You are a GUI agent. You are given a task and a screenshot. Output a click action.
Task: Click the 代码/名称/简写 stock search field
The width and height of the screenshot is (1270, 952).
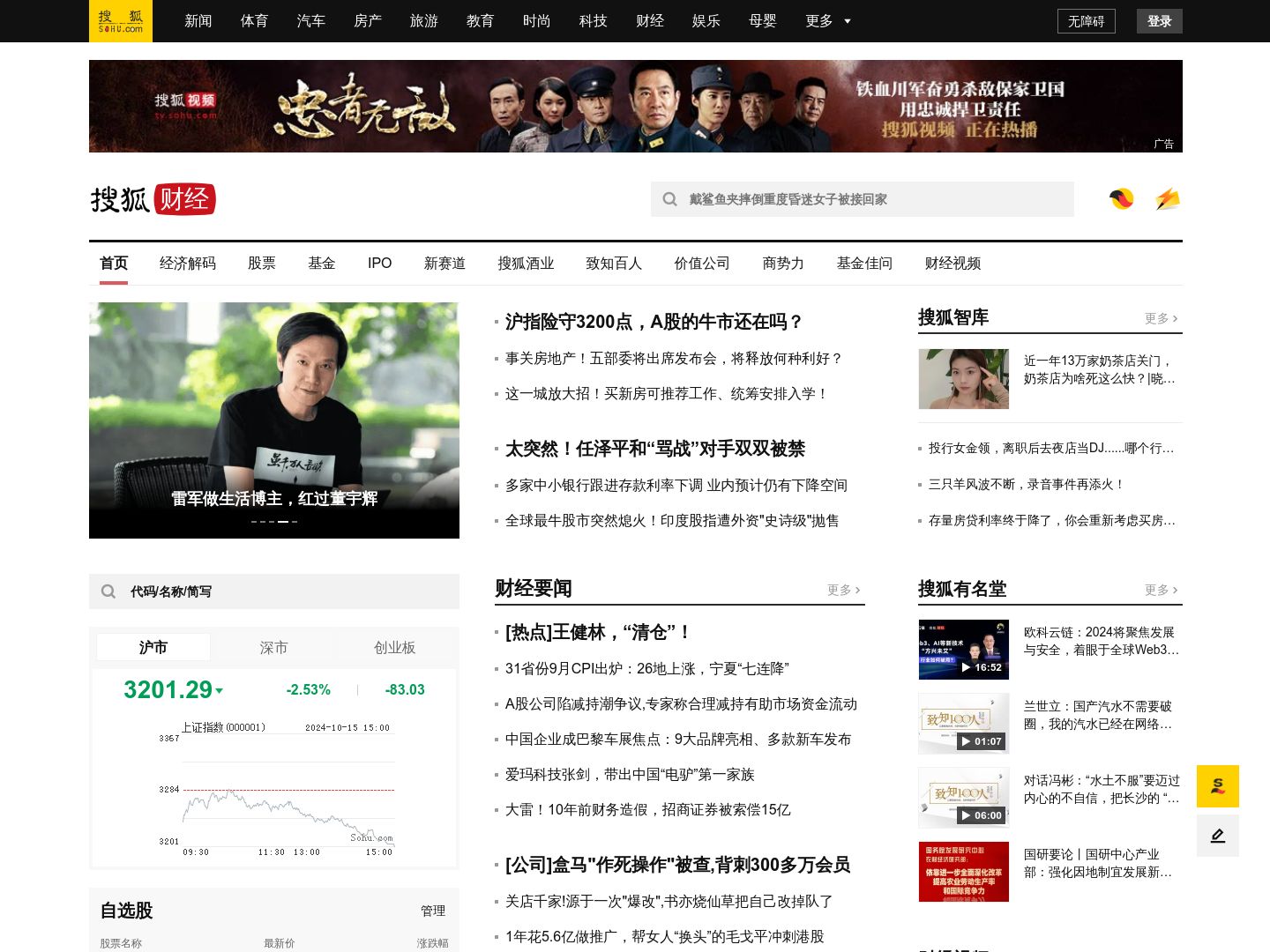pos(274,591)
